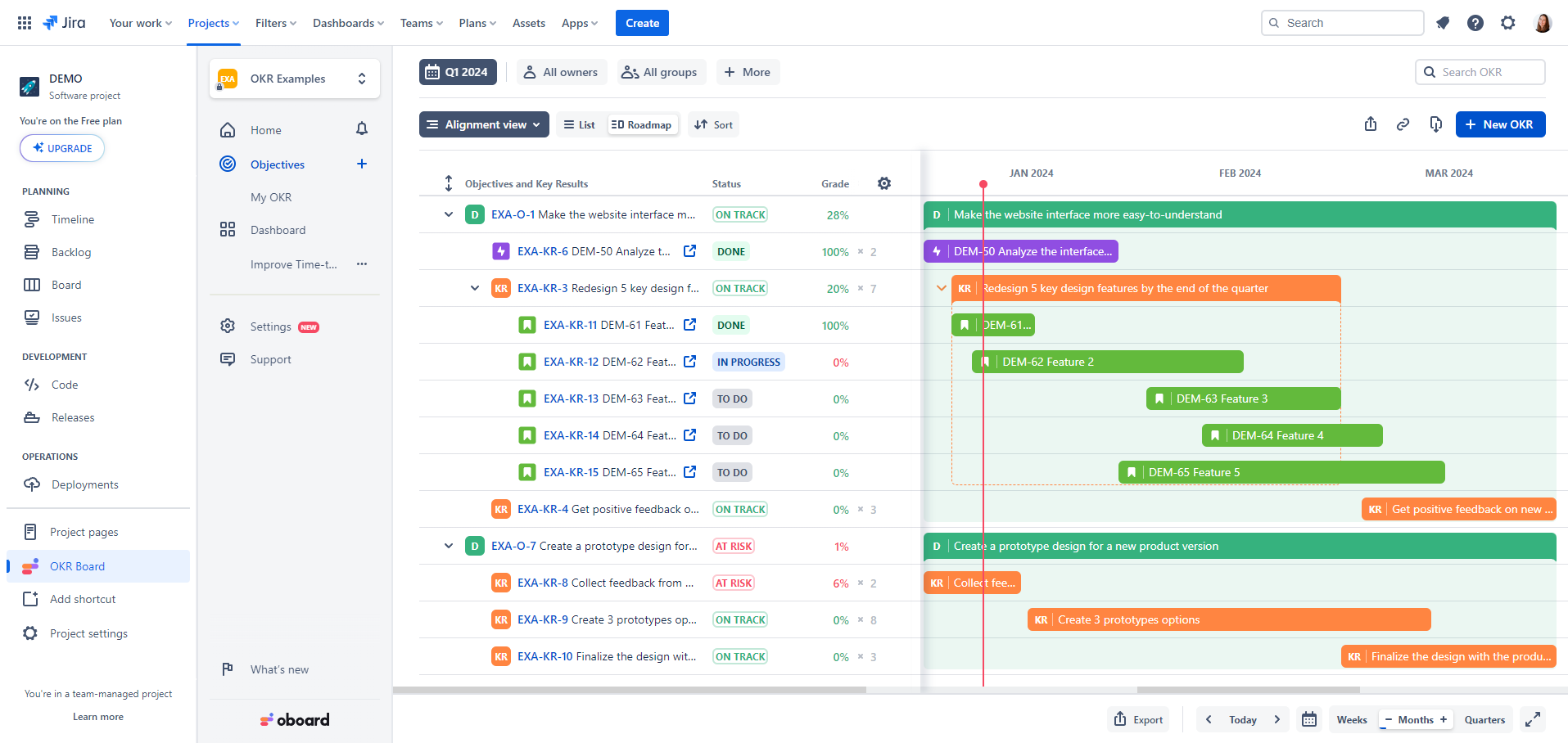The image size is (1568, 743).
Task: Click the Jira Search field
Action: pyautogui.click(x=1343, y=23)
